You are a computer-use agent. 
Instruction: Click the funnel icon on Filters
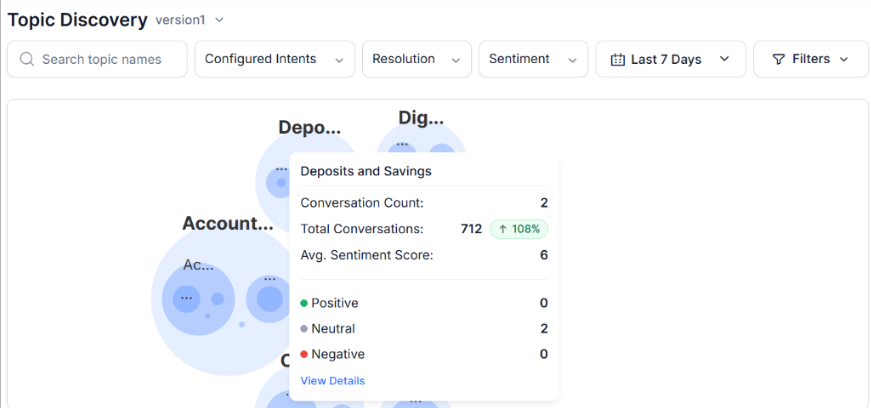tap(779, 60)
